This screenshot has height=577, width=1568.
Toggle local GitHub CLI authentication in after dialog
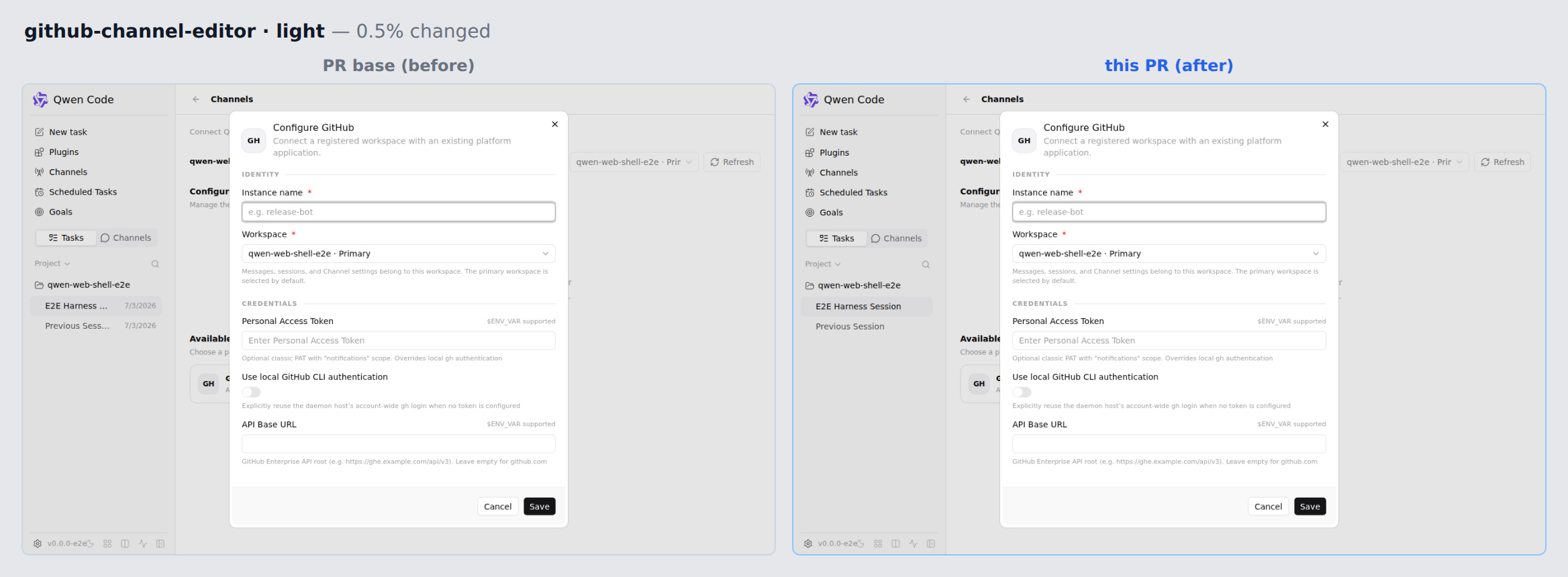(1022, 392)
